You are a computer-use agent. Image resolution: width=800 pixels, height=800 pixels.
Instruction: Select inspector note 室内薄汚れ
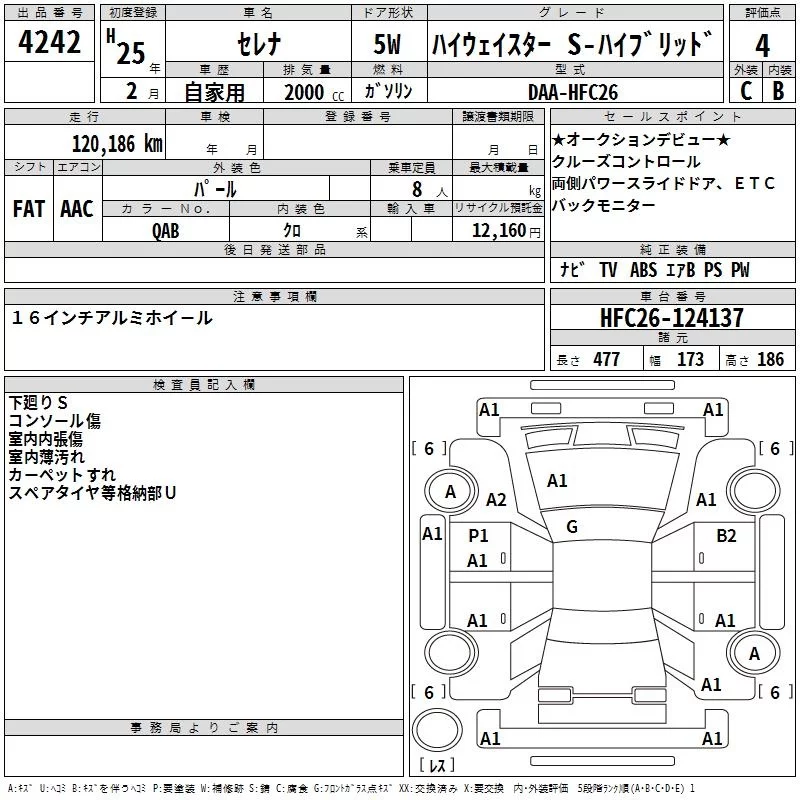46,457
